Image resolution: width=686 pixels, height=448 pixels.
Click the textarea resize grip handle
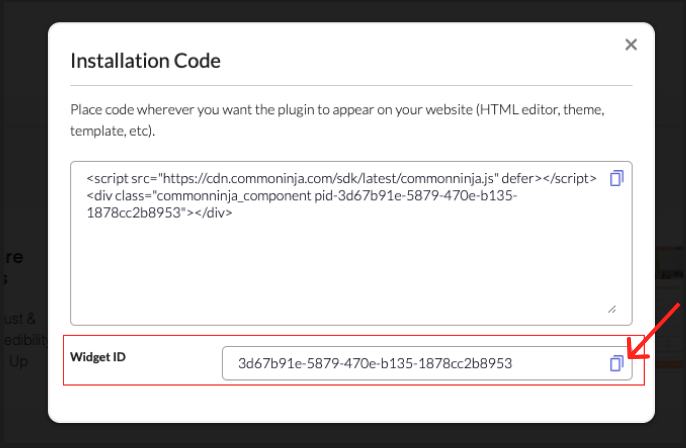click(612, 309)
